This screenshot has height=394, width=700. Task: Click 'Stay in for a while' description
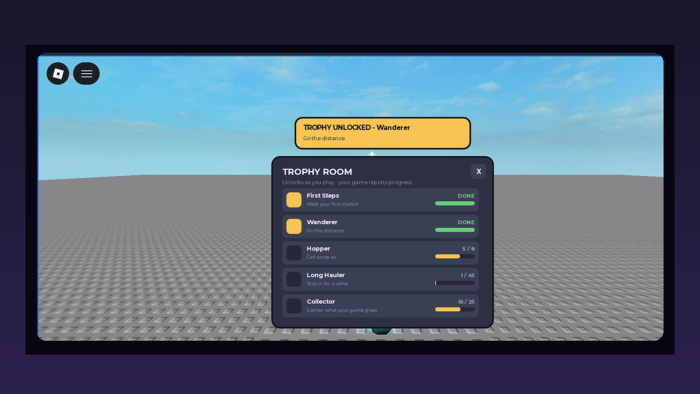point(327,284)
